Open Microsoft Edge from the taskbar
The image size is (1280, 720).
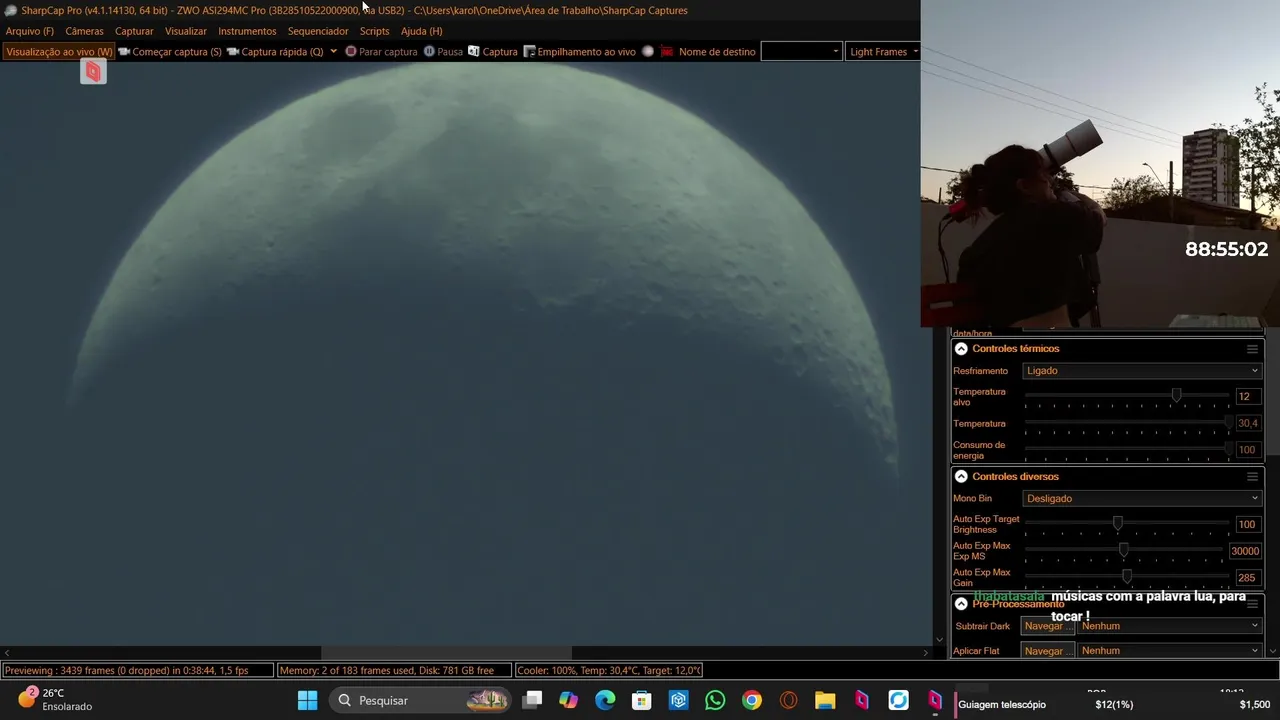(605, 700)
